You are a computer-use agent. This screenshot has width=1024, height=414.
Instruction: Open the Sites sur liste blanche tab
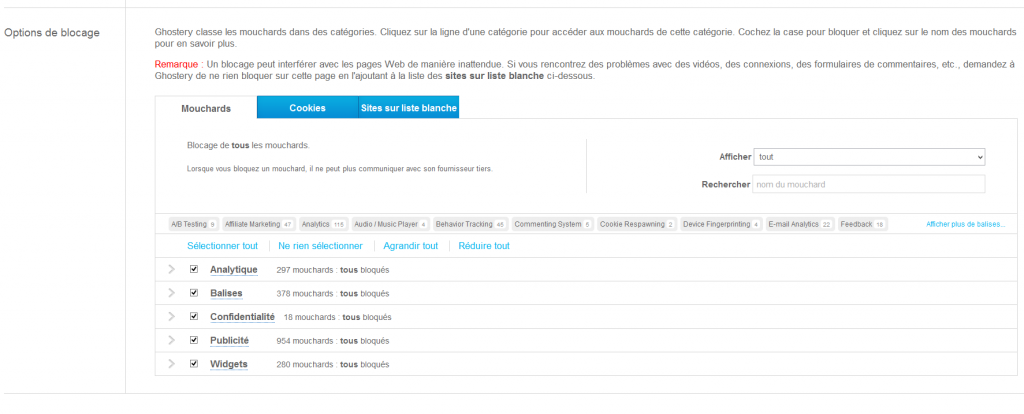(x=409, y=108)
